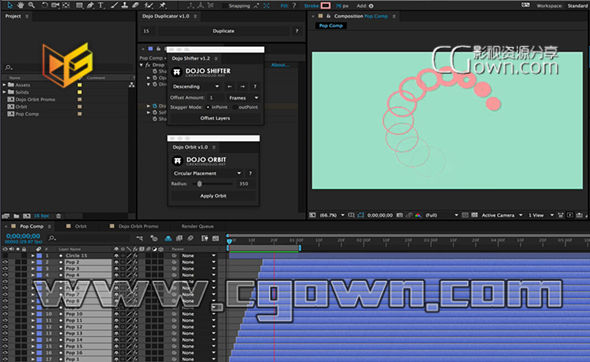Select the Zoom magnifier tool
The image size is (590, 362).
click(31, 5)
